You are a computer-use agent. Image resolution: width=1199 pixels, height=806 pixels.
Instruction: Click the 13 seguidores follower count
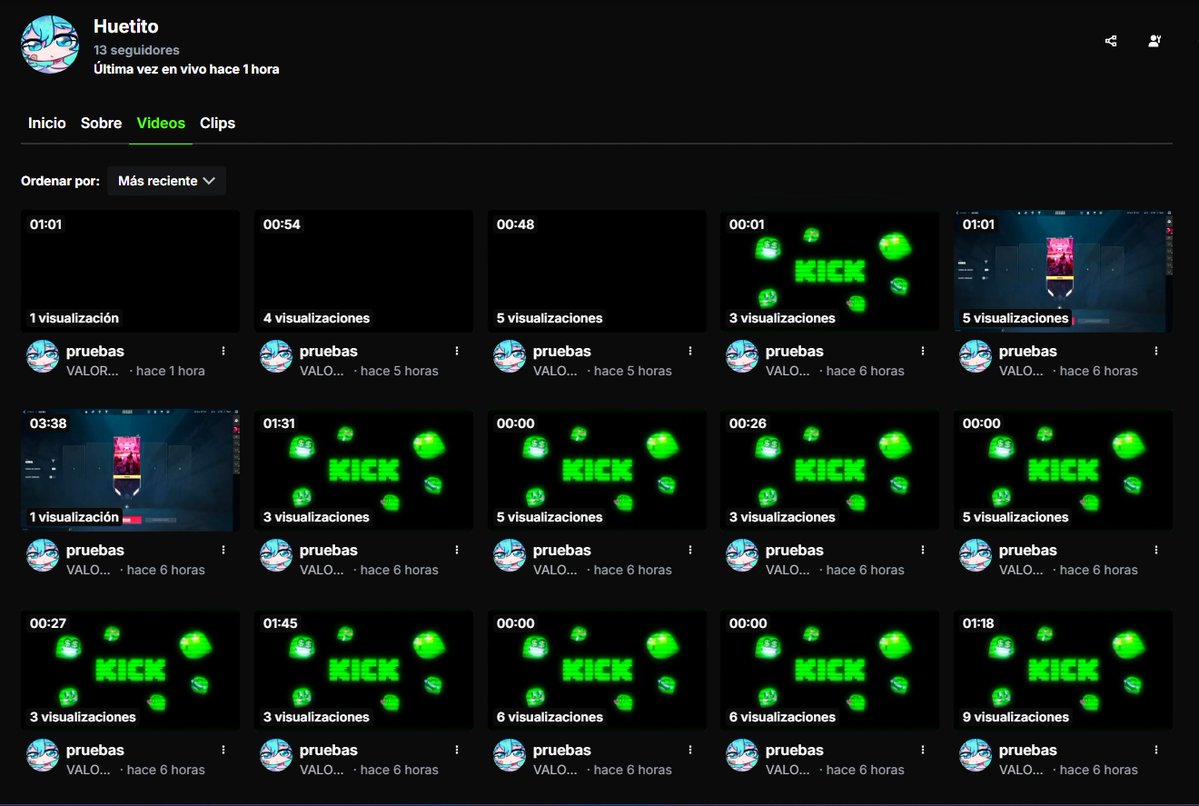136,50
